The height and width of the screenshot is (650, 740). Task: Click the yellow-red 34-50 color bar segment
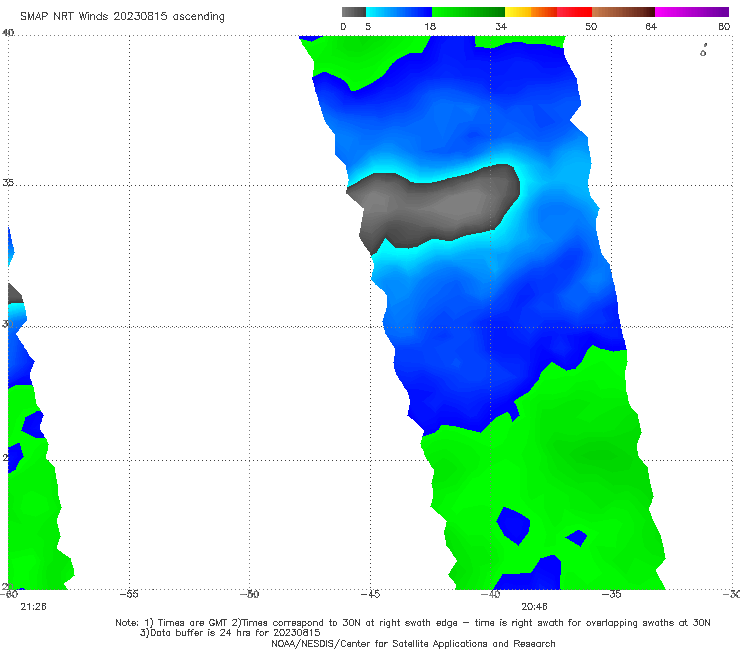pyautogui.click(x=548, y=12)
